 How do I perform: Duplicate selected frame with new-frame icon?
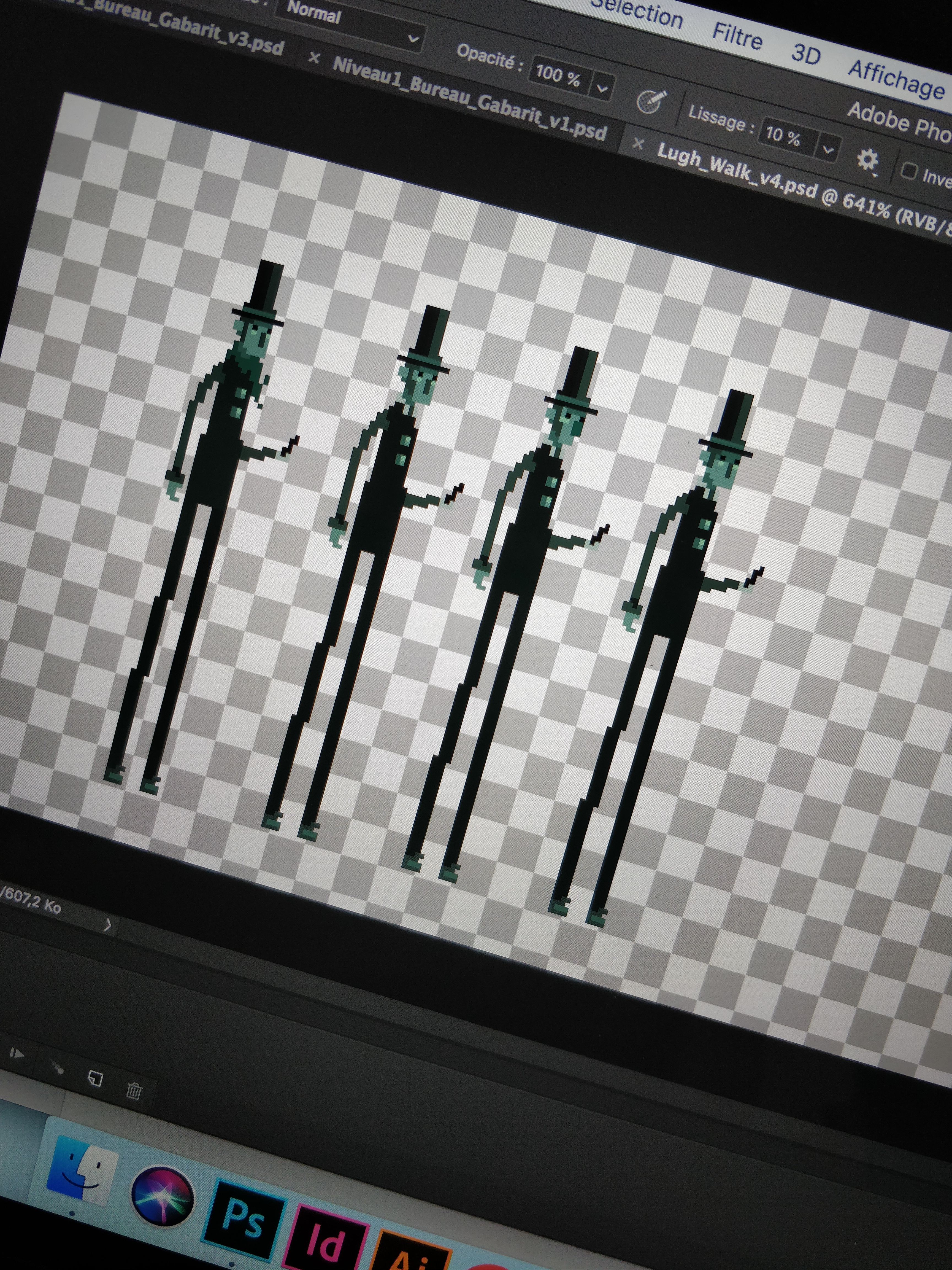[95, 1079]
